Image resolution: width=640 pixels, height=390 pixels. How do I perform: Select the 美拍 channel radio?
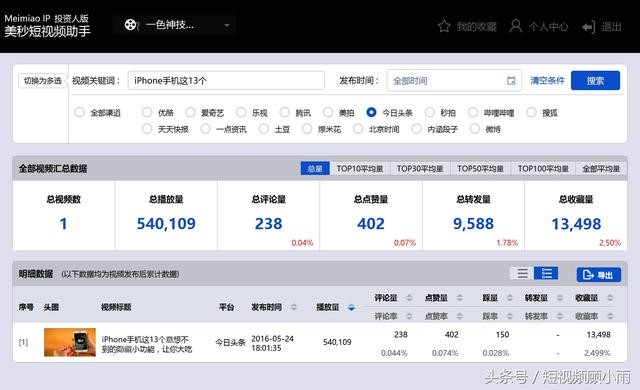328,112
